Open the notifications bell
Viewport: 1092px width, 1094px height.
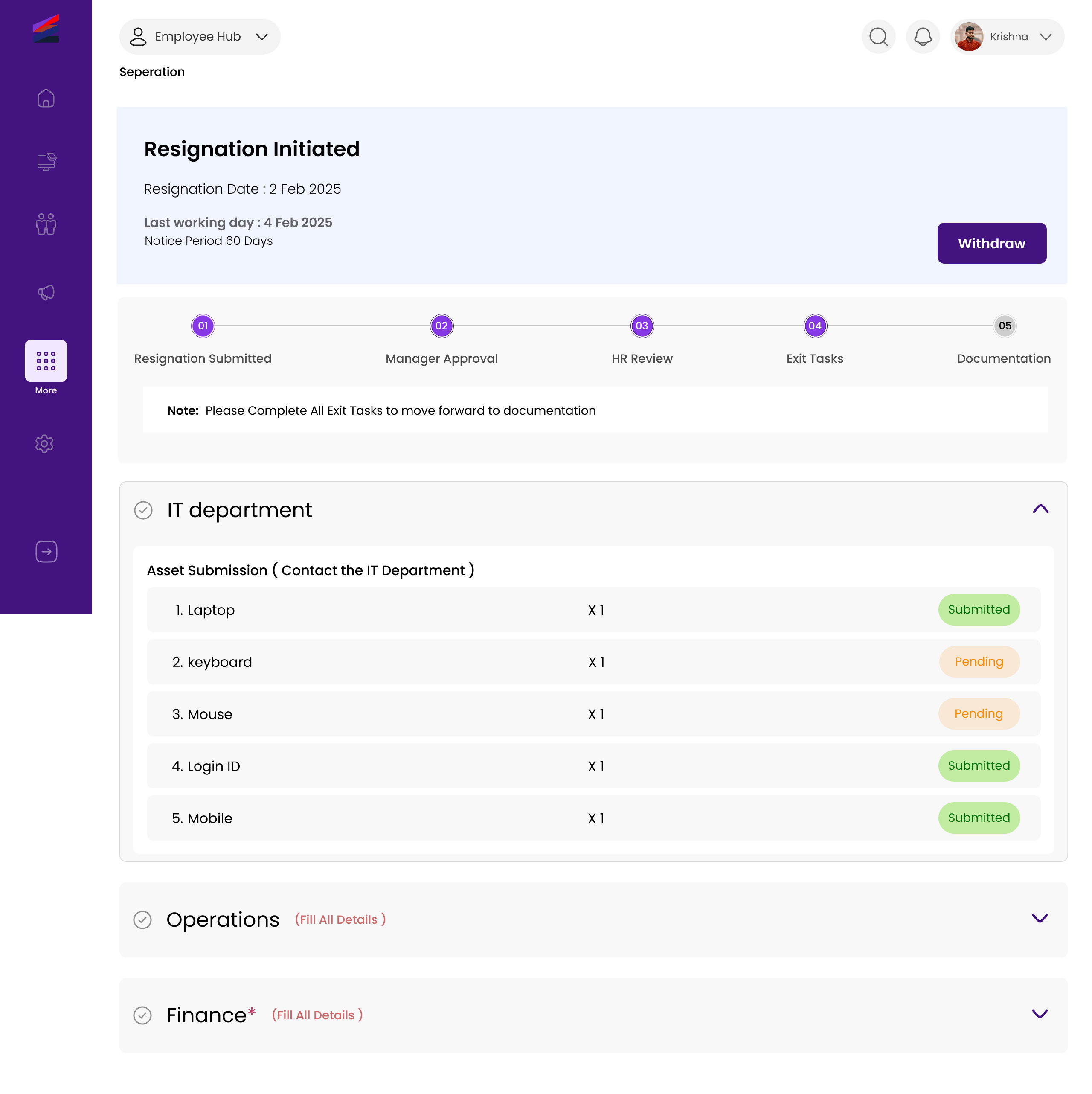[923, 37]
